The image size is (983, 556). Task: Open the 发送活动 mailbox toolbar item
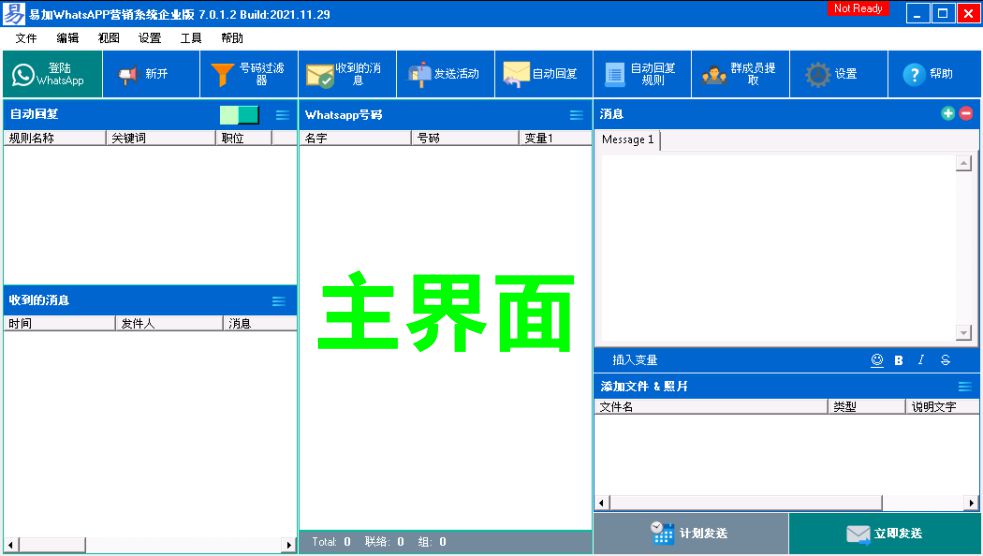tap(446, 74)
